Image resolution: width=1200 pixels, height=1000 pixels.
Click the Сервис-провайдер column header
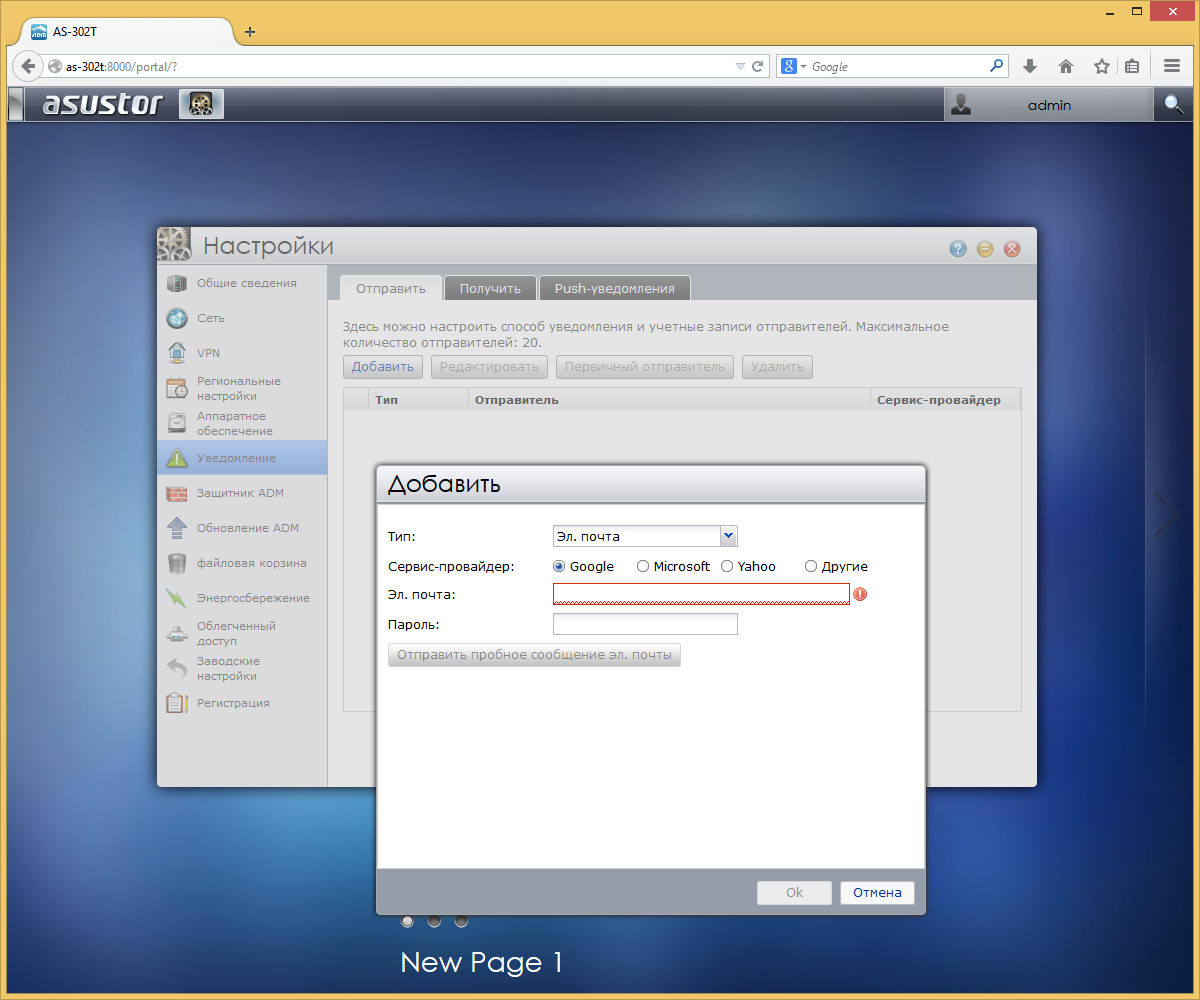pos(946,399)
